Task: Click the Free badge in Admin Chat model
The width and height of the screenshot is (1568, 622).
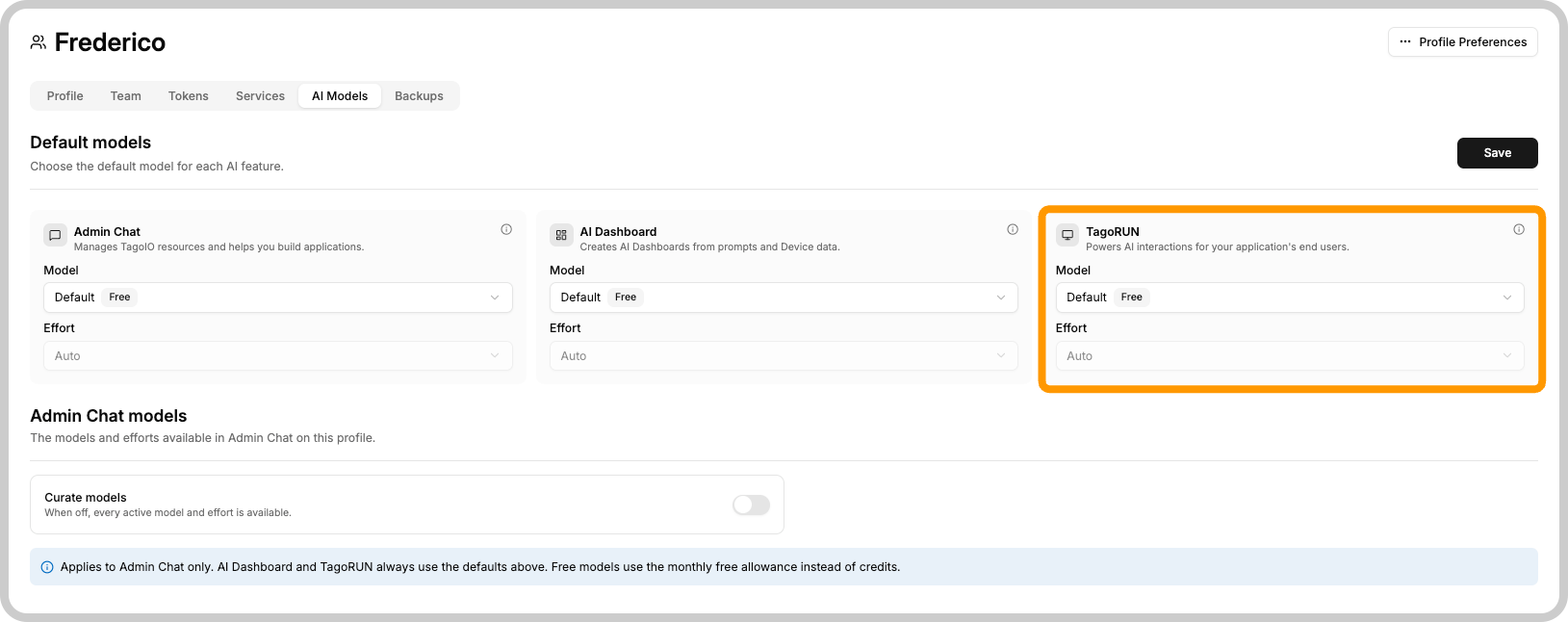Action: (119, 298)
